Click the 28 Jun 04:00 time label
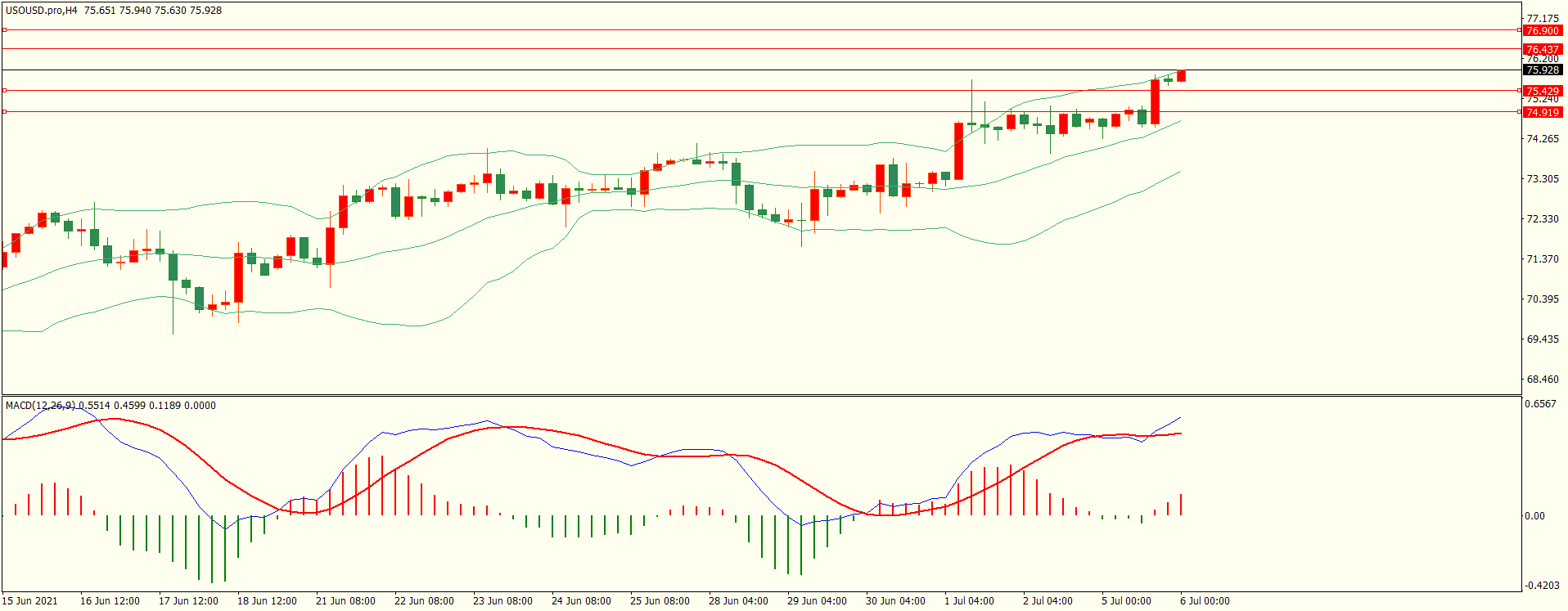The width and height of the screenshot is (1568, 611). (x=738, y=601)
